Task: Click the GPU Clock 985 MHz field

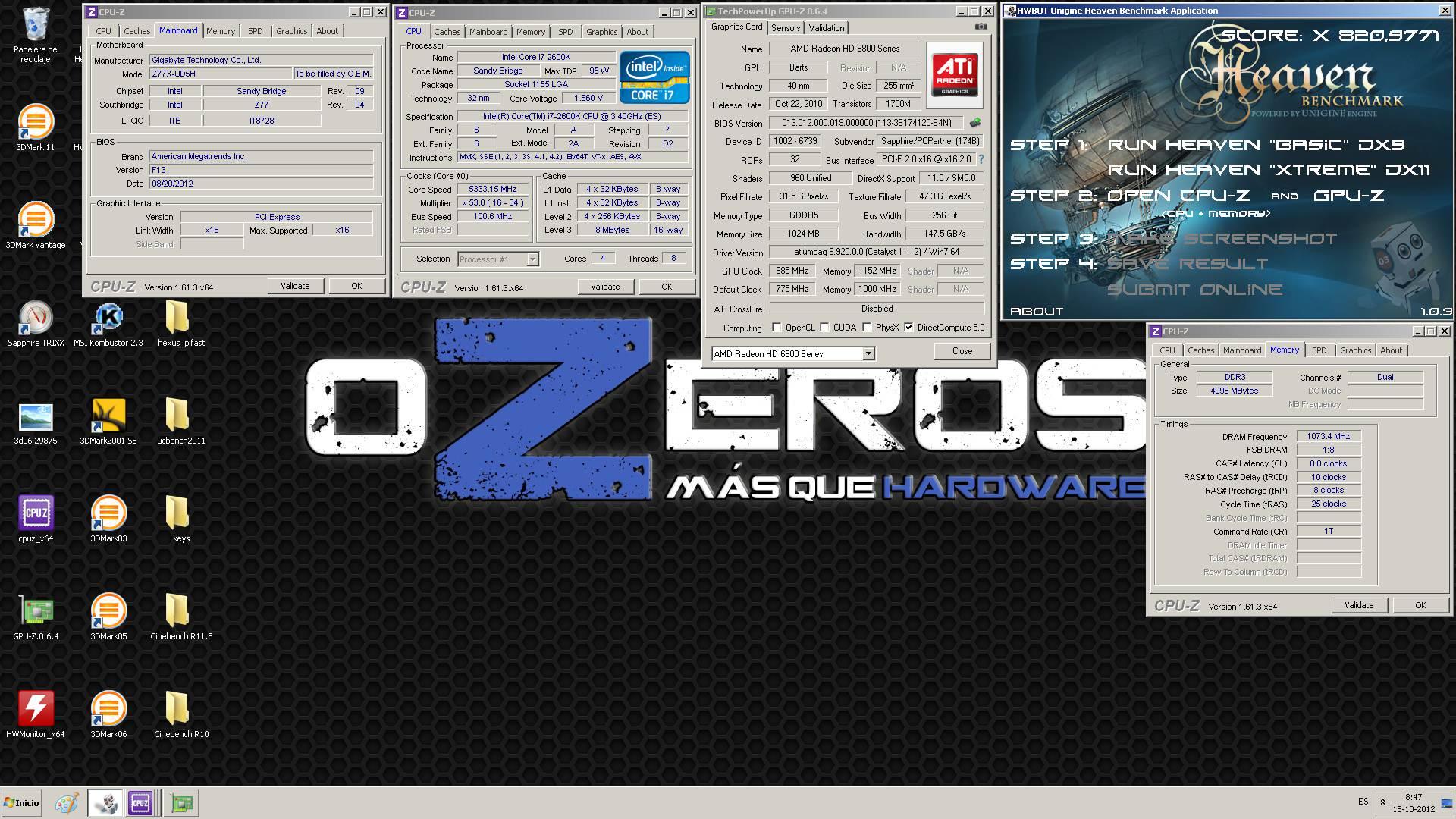Action: (792, 271)
